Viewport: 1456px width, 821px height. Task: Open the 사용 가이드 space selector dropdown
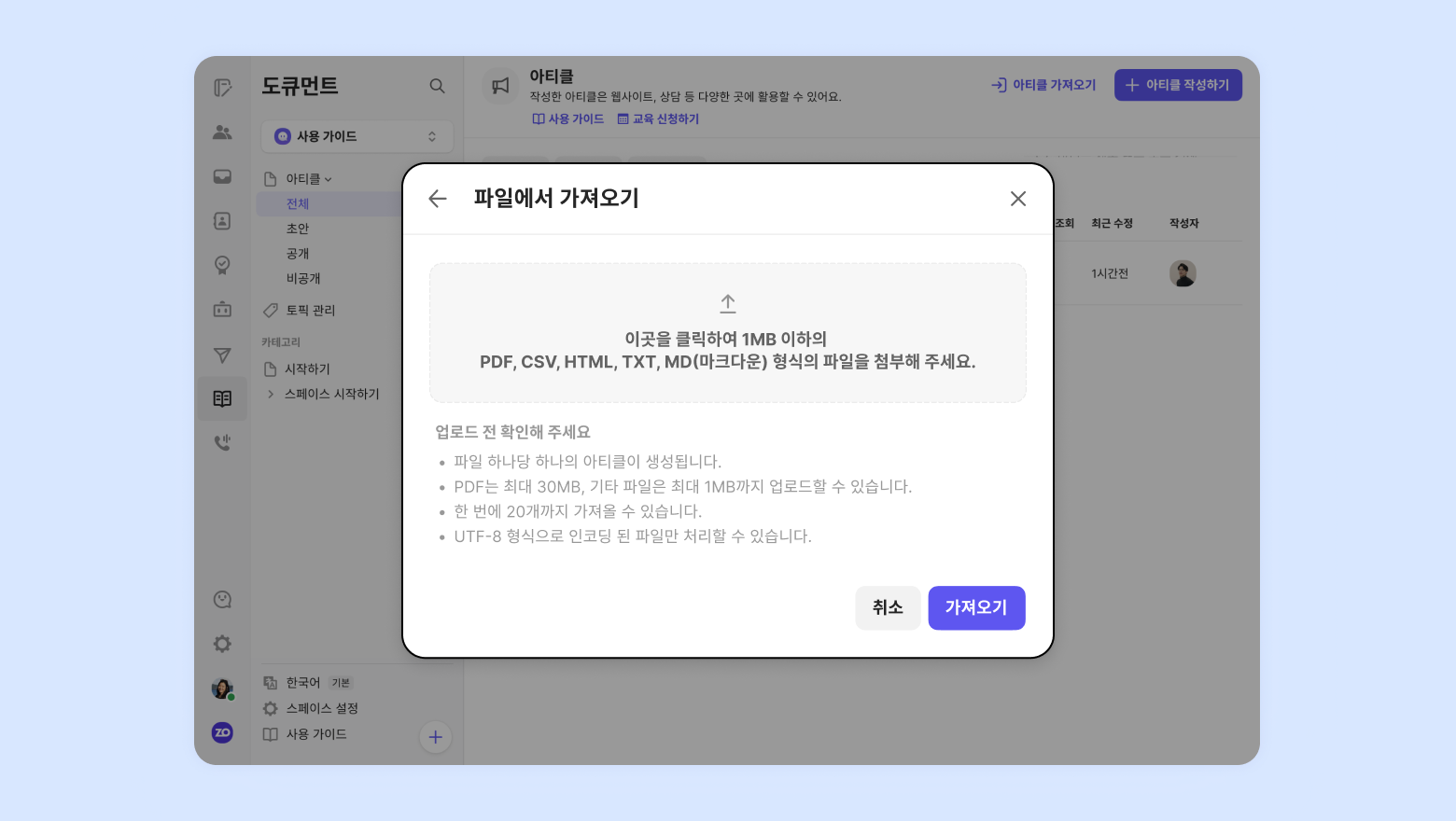pos(357,136)
